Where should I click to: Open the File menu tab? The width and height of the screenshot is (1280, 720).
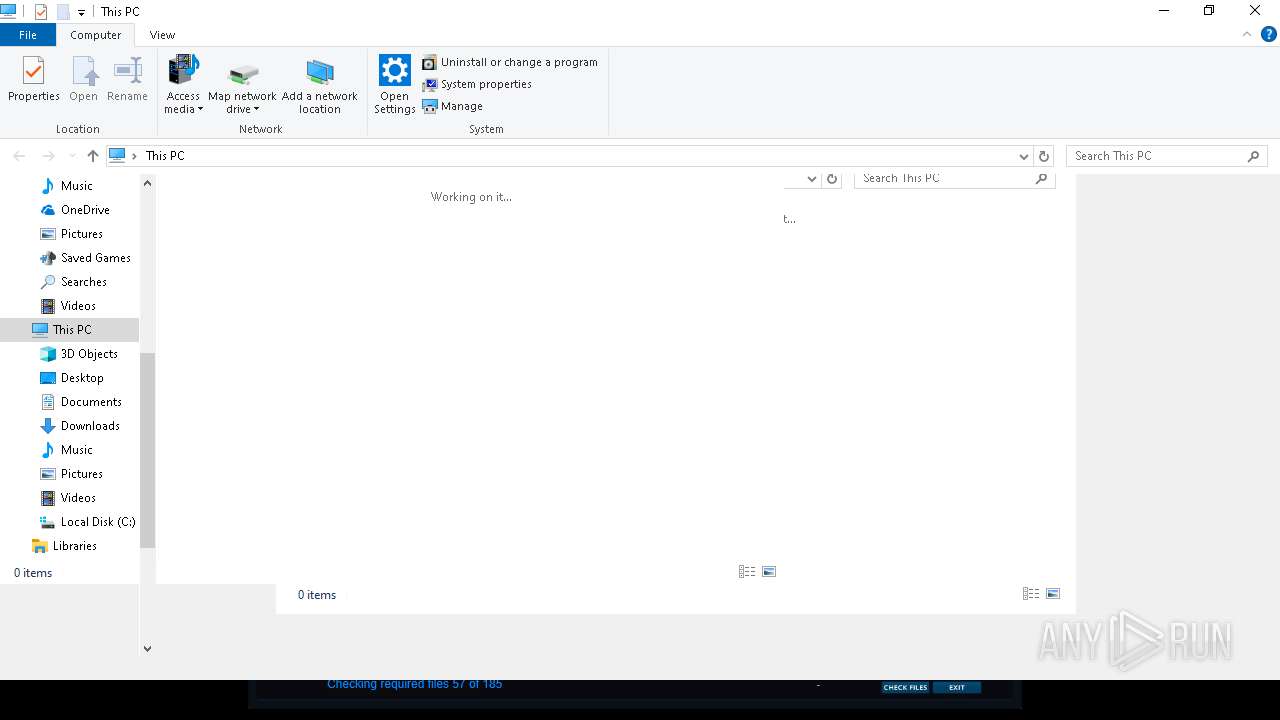click(x=28, y=35)
